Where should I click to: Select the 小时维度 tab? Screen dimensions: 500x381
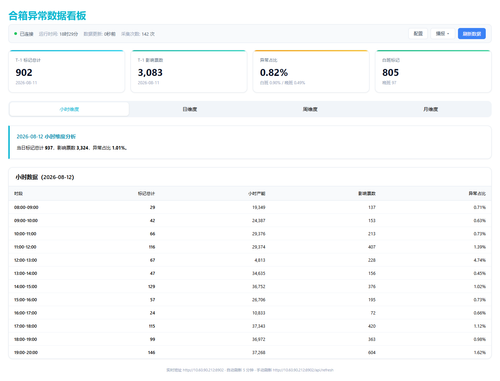tap(69, 109)
